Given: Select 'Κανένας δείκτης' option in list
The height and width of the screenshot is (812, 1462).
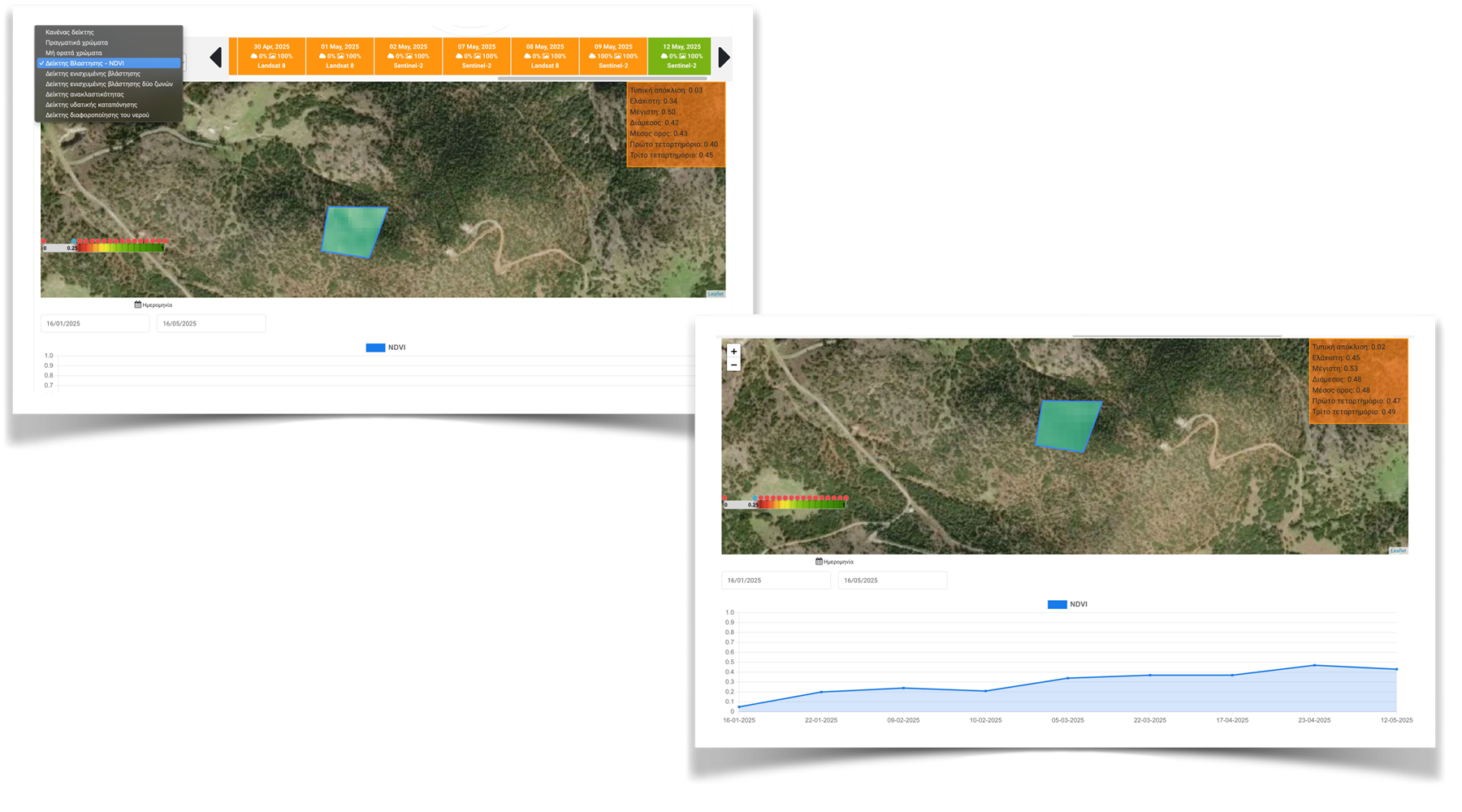Looking at the screenshot, I should pos(70,32).
